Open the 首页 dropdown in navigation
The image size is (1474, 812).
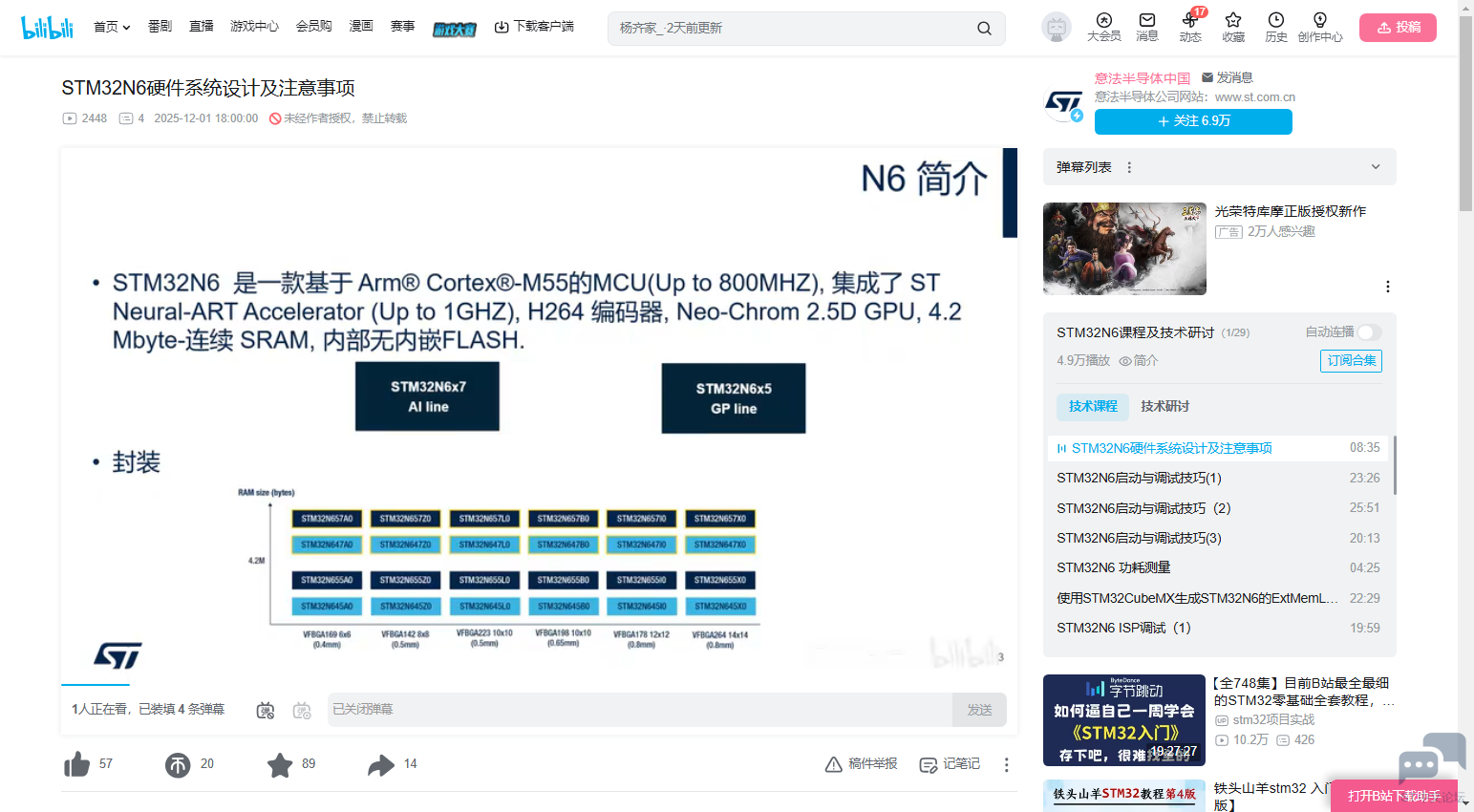tap(112, 27)
